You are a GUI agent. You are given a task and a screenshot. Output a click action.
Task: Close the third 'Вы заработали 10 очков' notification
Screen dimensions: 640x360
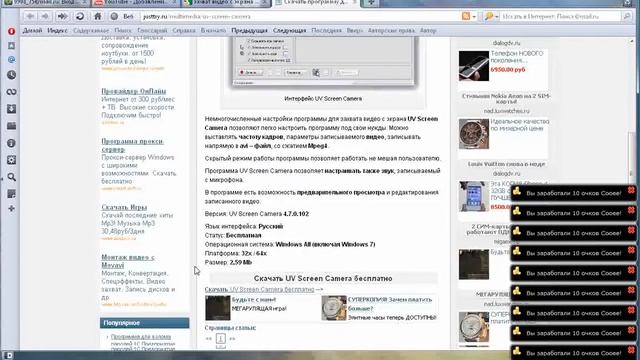[631, 230]
